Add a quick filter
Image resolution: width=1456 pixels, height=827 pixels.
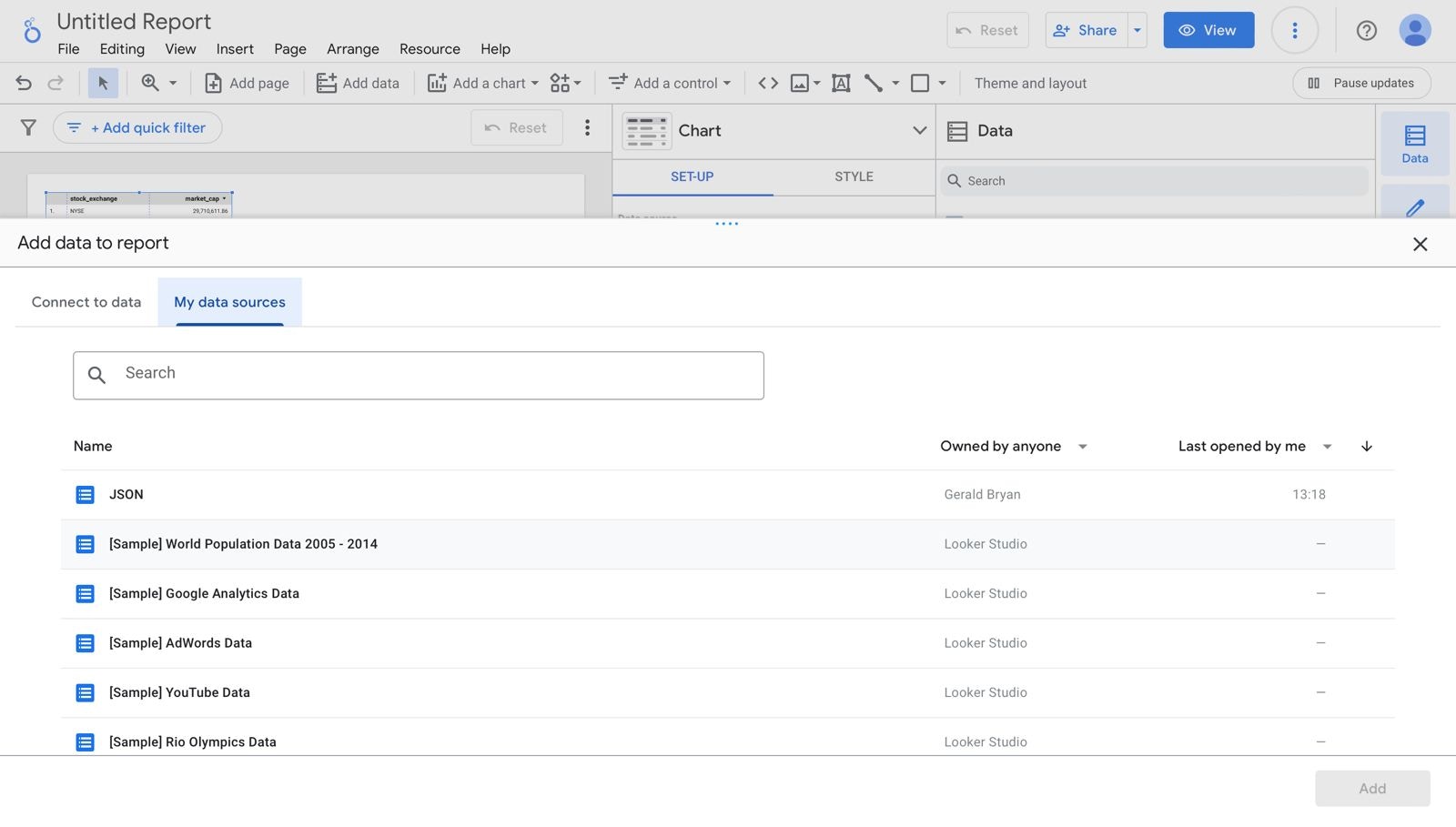pos(137,127)
